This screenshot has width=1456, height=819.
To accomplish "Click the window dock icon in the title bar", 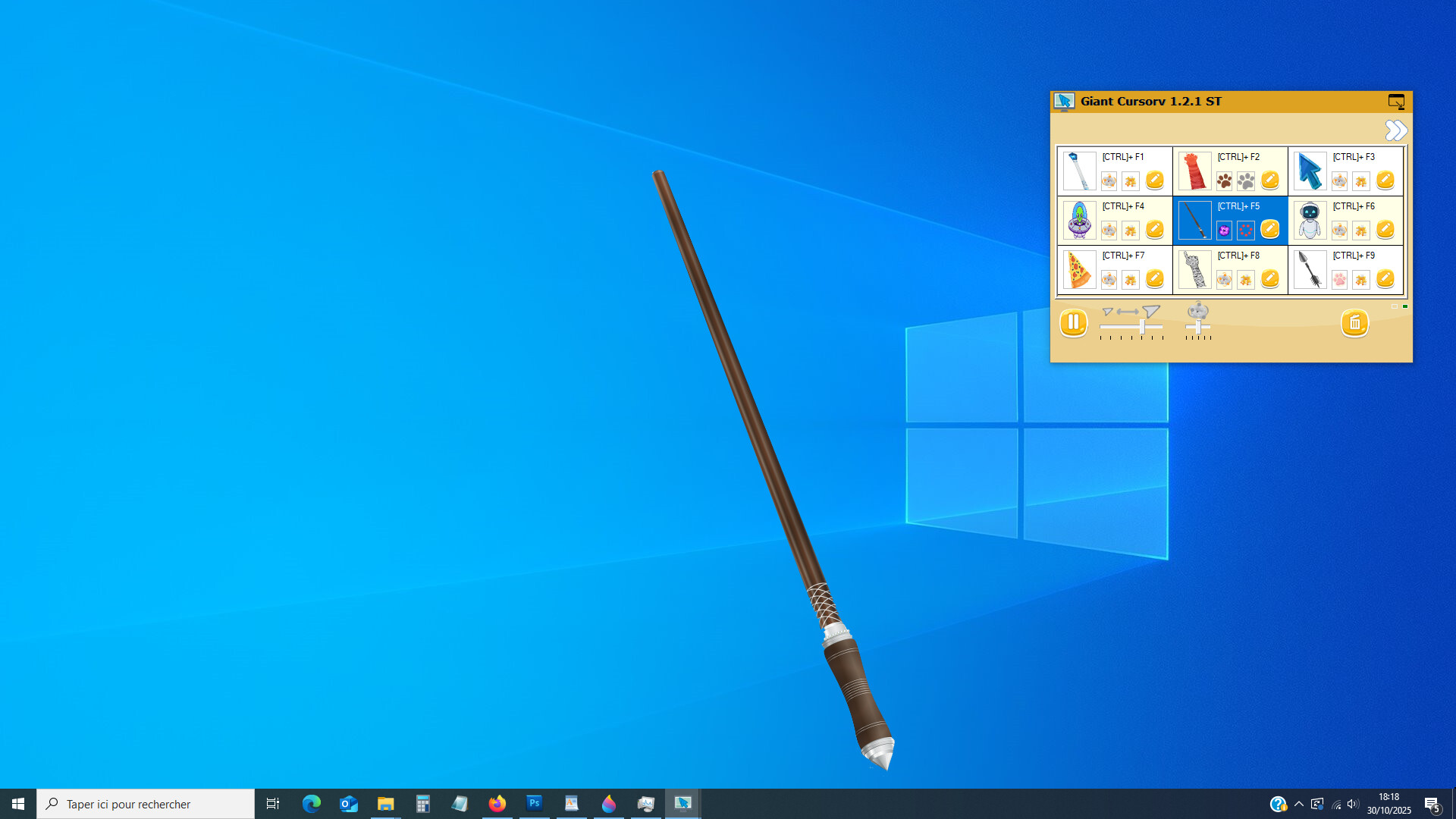I will click(1396, 101).
